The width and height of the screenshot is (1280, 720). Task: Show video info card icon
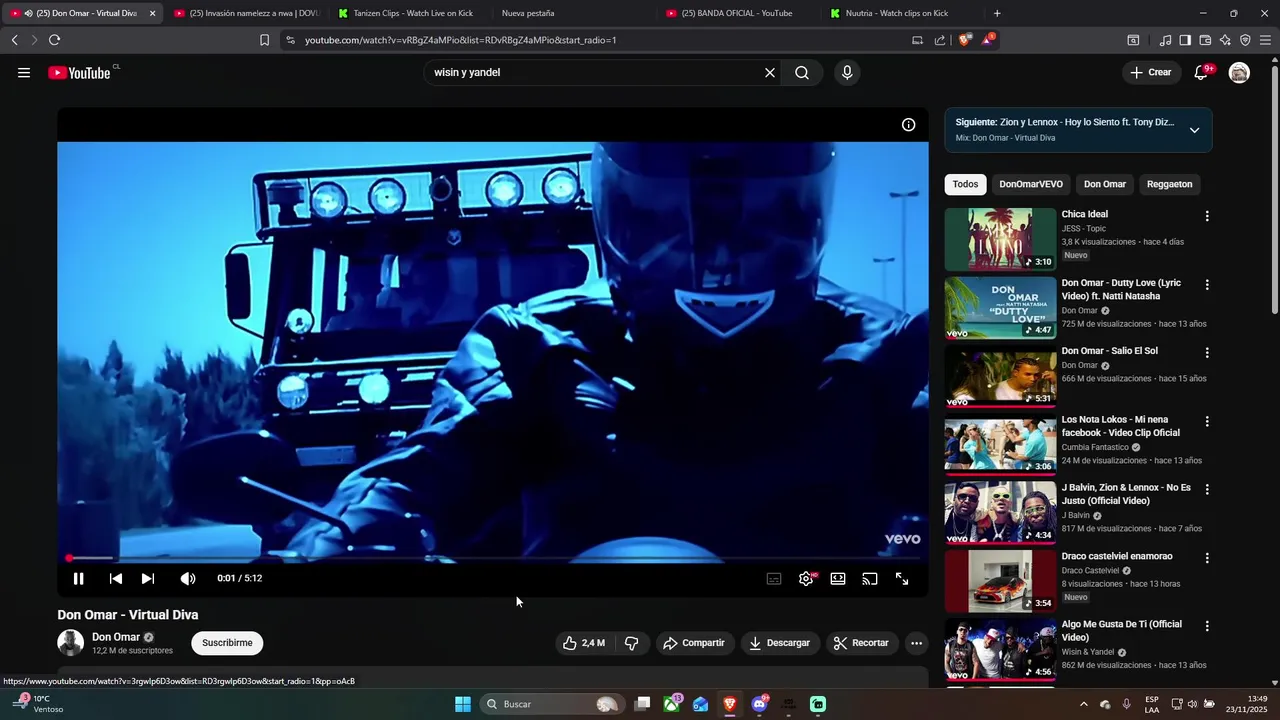(x=908, y=125)
